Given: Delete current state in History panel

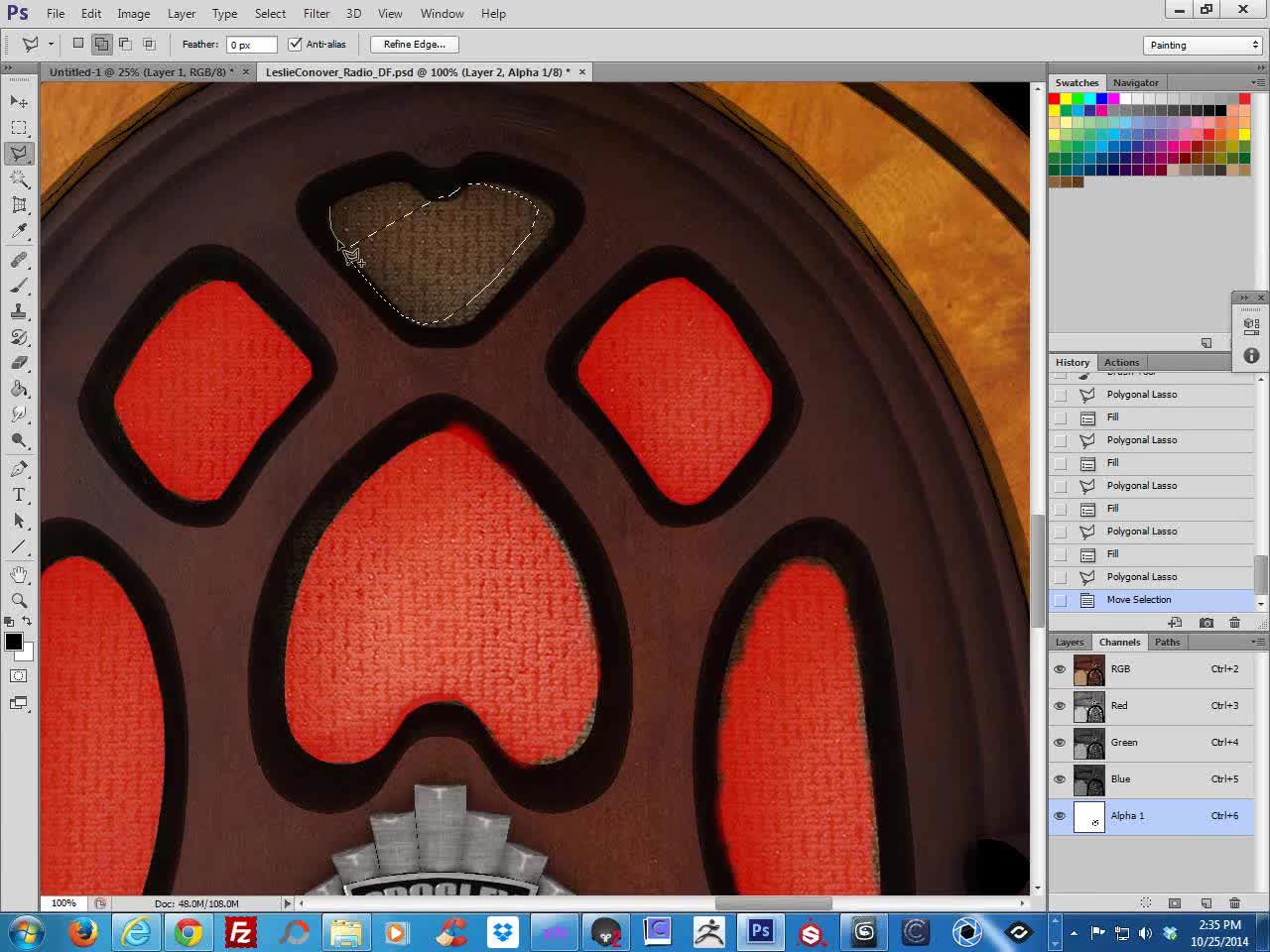Looking at the screenshot, I should (x=1234, y=623).
